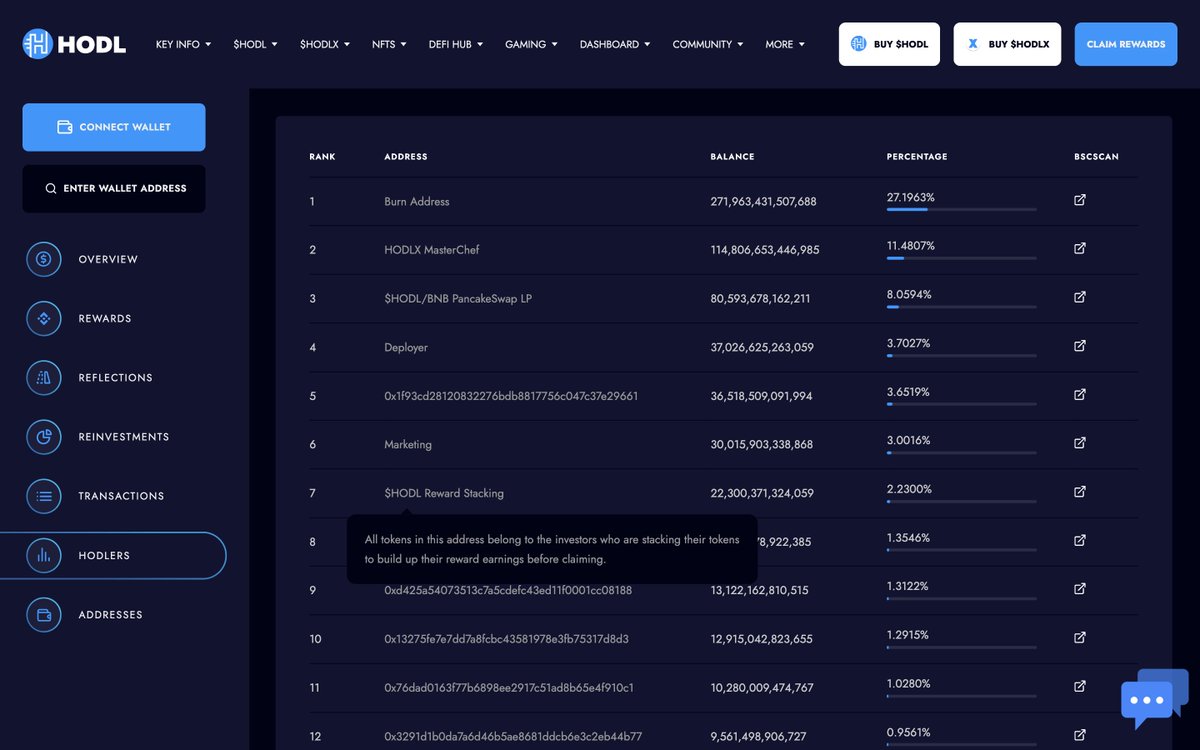The height and width of the screenshot is (750, 1200).
Task: Open the Overview dollar icon
Action: (44, 259)
